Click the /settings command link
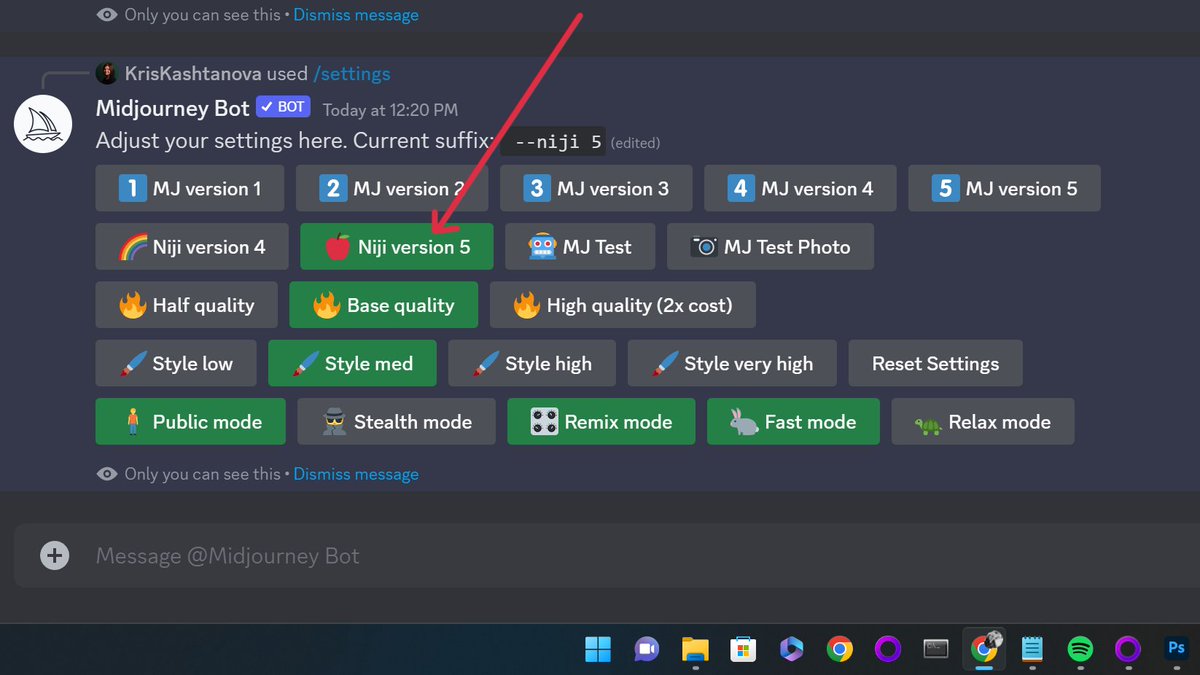This screenshot has width=1200, height=675. click(351, 74)
